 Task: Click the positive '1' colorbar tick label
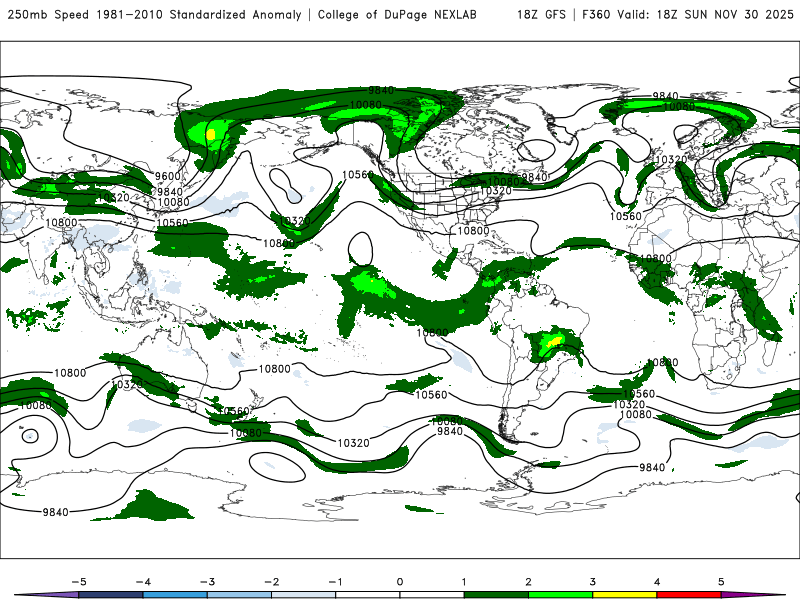(x=464, y=582)
